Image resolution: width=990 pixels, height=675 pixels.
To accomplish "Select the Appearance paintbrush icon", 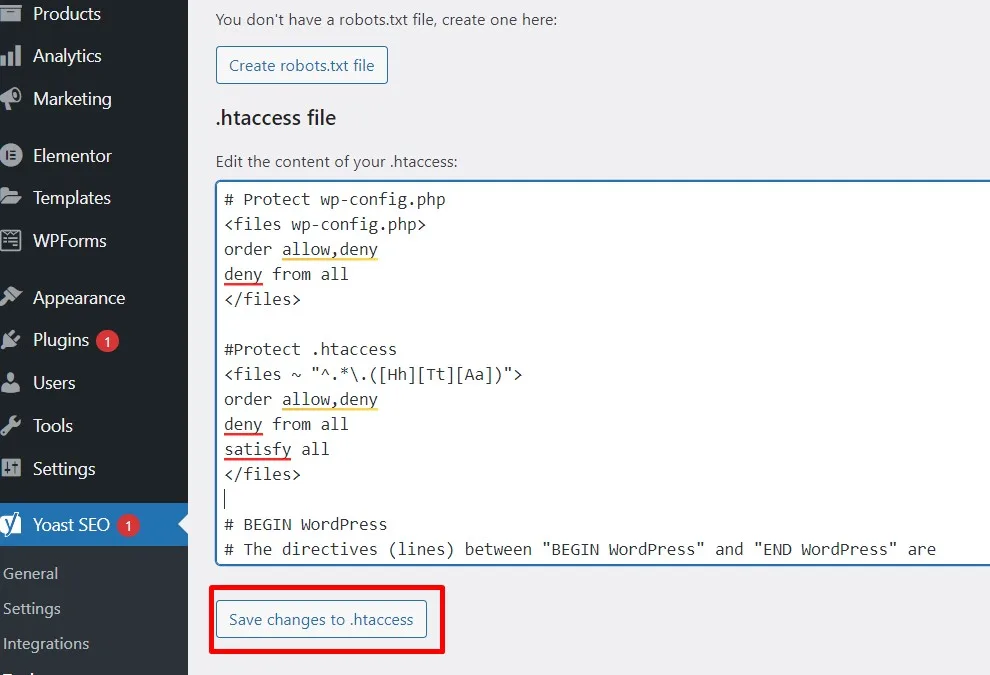I will point(11,297).
